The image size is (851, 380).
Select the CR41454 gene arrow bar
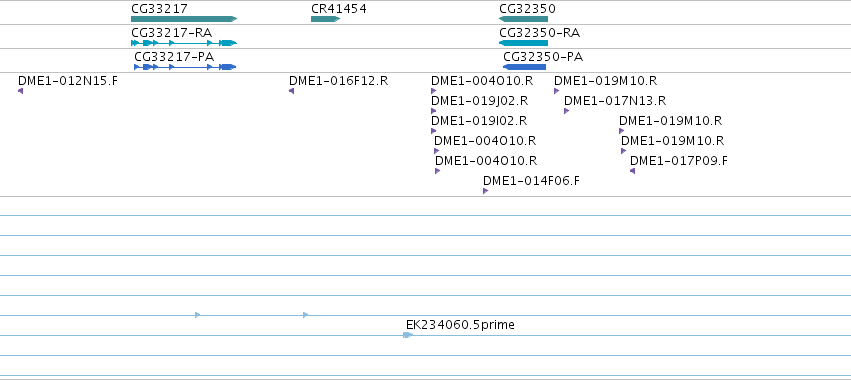(x=326, y=19)
